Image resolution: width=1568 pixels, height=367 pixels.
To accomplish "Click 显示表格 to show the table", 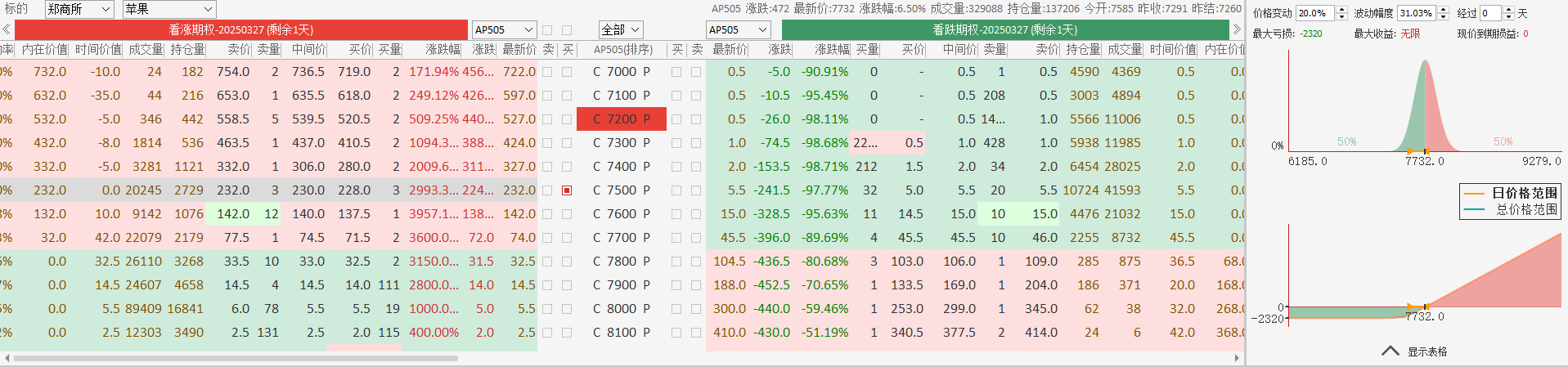I will click(1427, 351).
